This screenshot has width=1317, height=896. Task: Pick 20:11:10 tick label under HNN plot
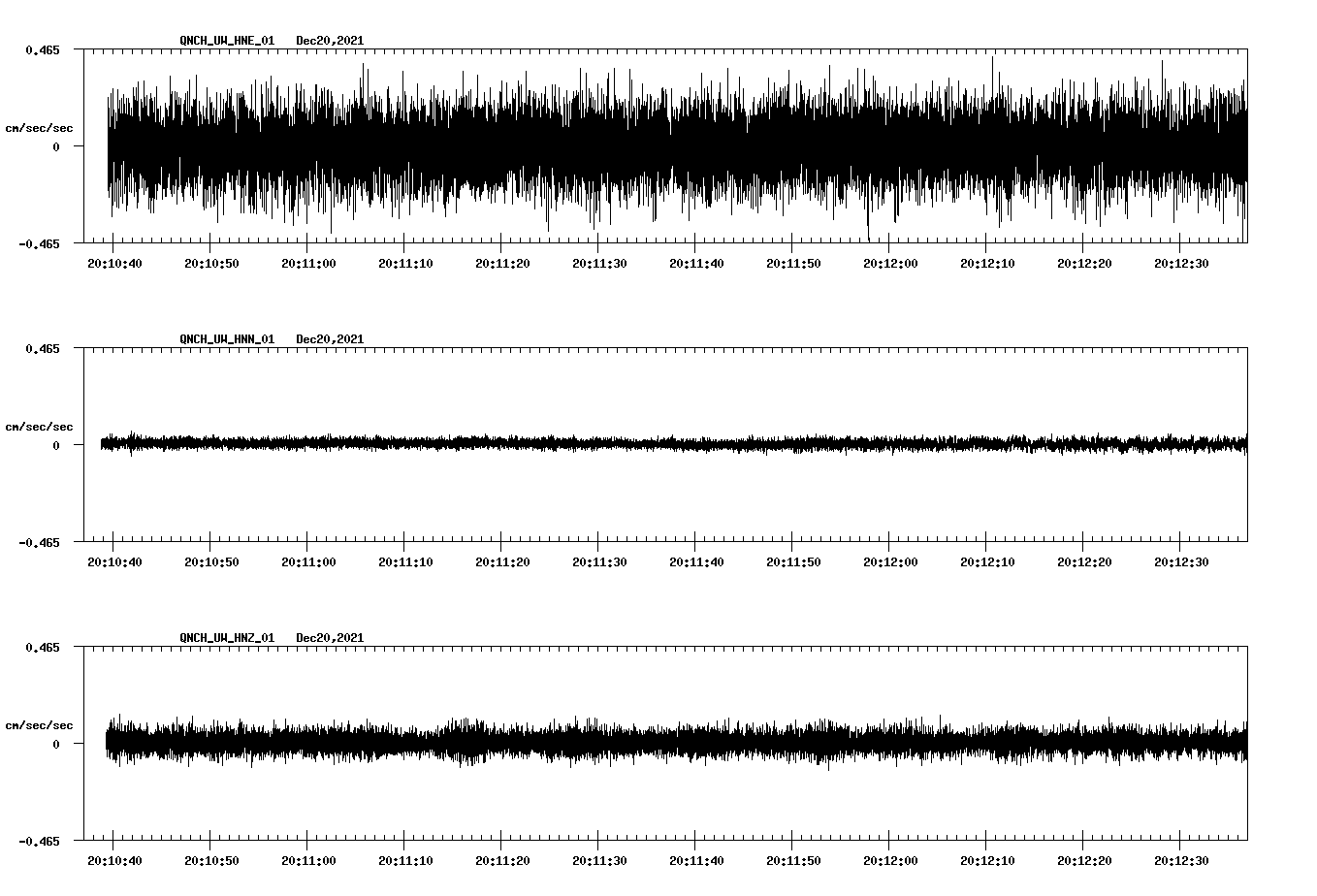405,562
